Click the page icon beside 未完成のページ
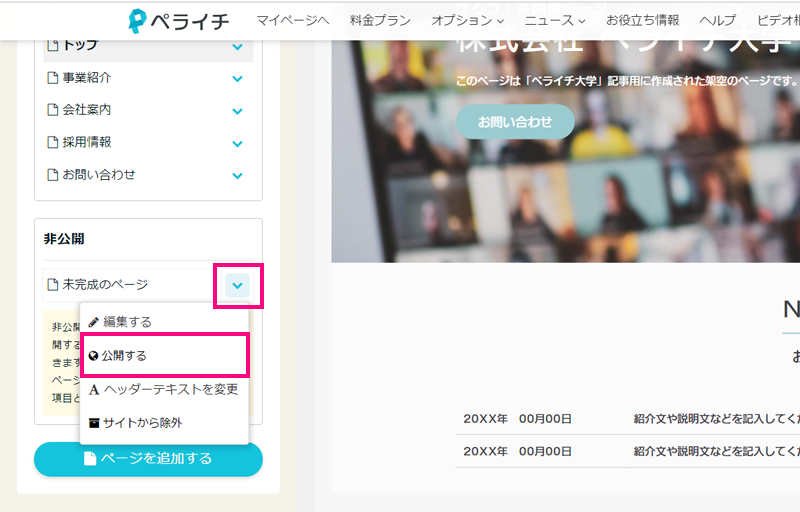This screenshot has height=512, width=800. pyautogui.click(x=53, y=285)
